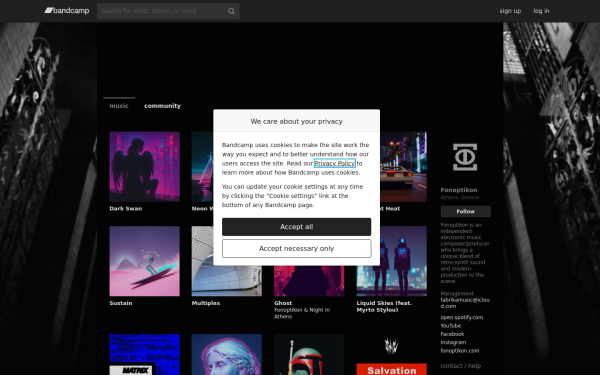Open the night street car album cover
600x375 pixels.
403,167
